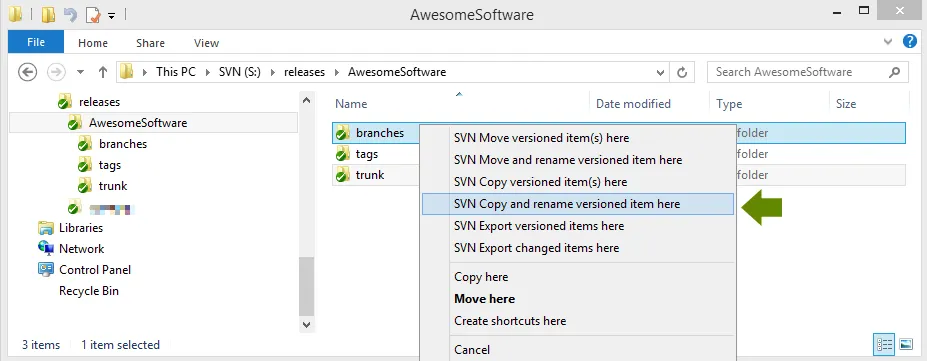Screen dimensions: 927x361
Task: Expand chevron after releases breadcrumb
Action: pos(336,72)
